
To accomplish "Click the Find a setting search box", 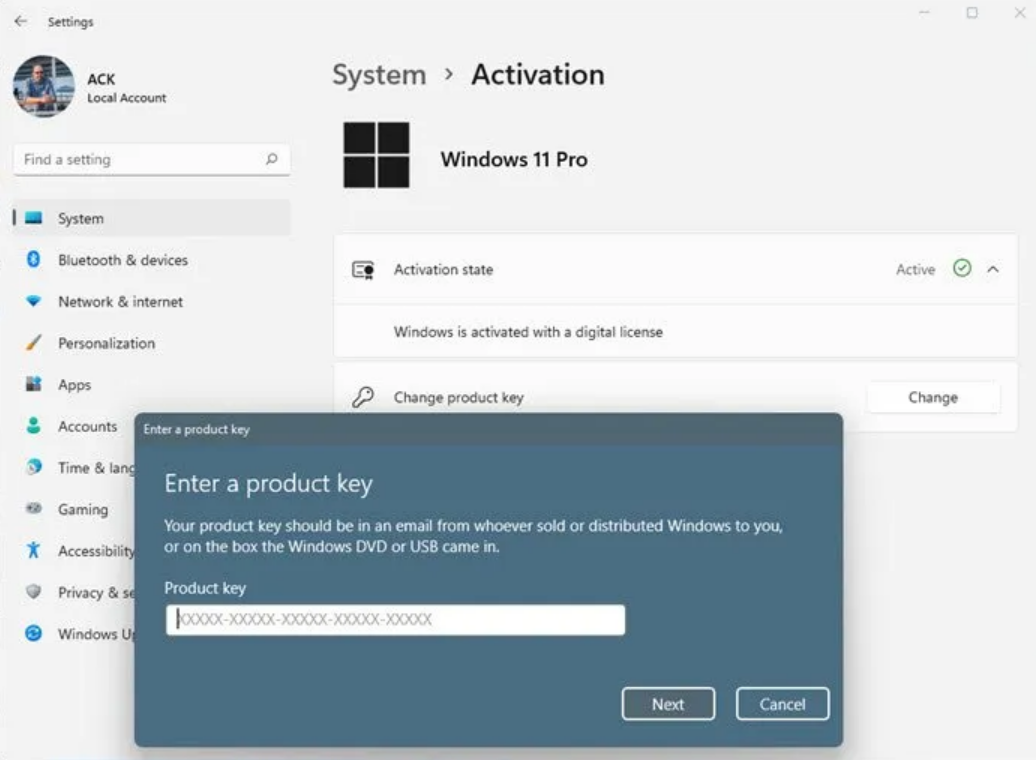I will [x=150, y=159].
